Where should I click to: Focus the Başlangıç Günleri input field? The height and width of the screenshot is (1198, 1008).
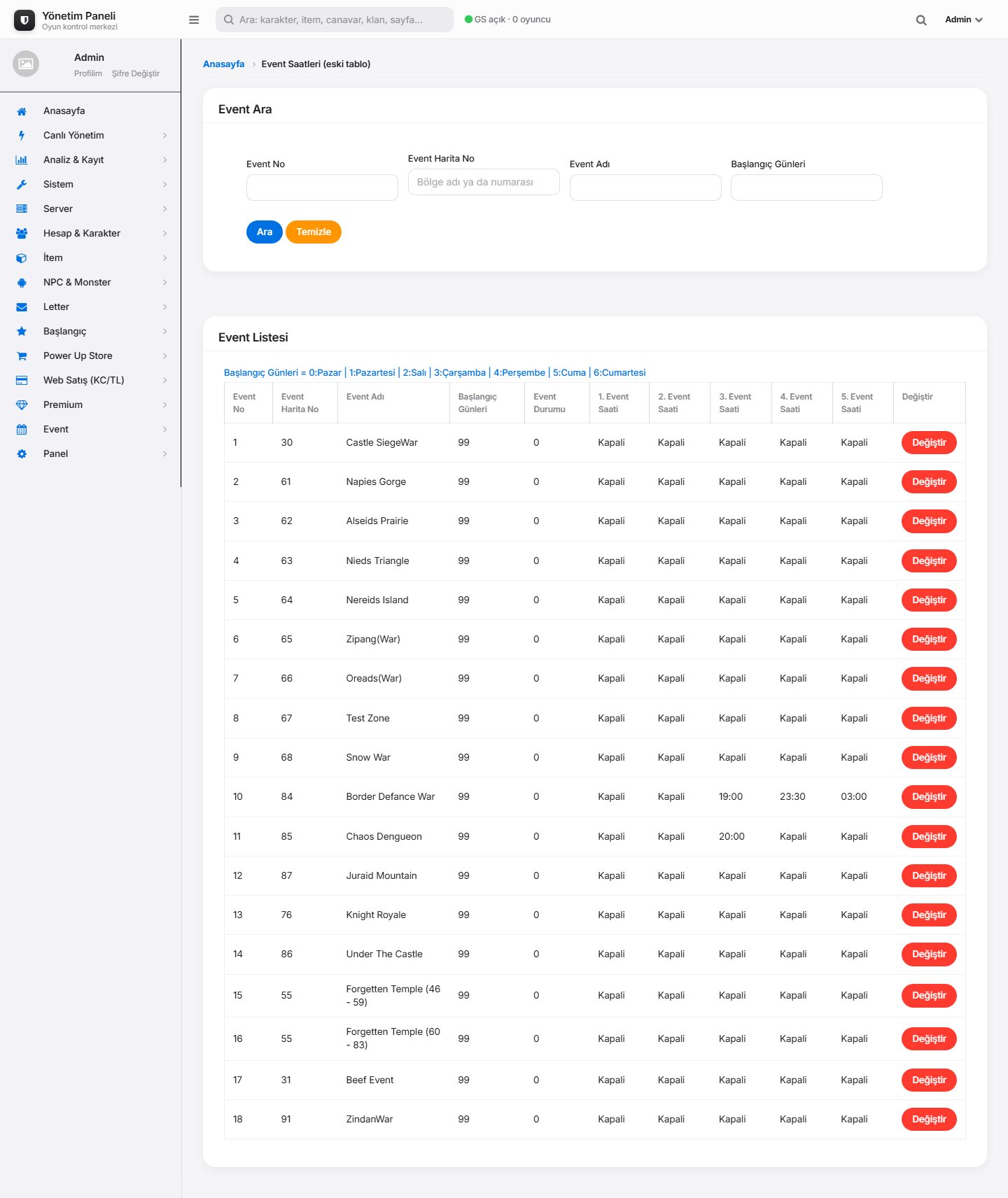806,188
